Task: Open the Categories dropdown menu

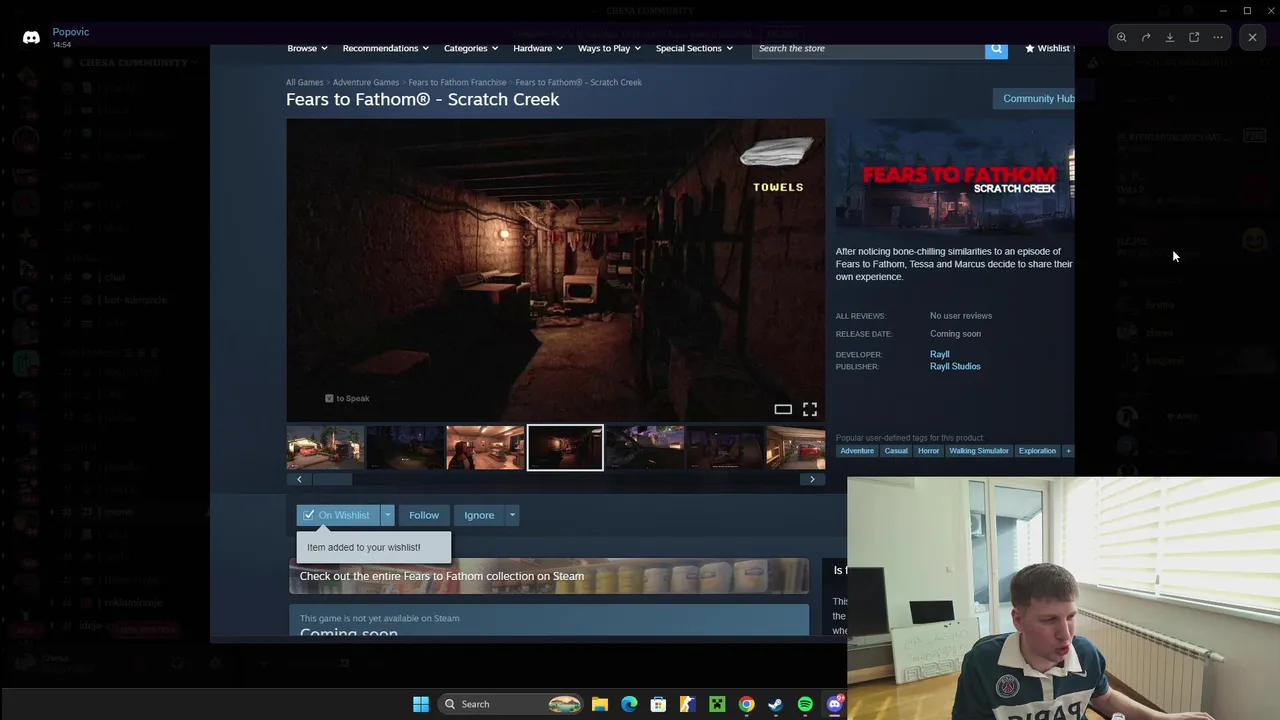Action: point(471,48)
